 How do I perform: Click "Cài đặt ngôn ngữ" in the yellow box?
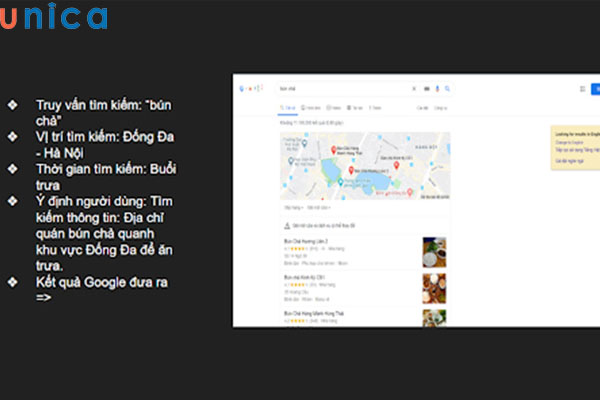point(569,161)
